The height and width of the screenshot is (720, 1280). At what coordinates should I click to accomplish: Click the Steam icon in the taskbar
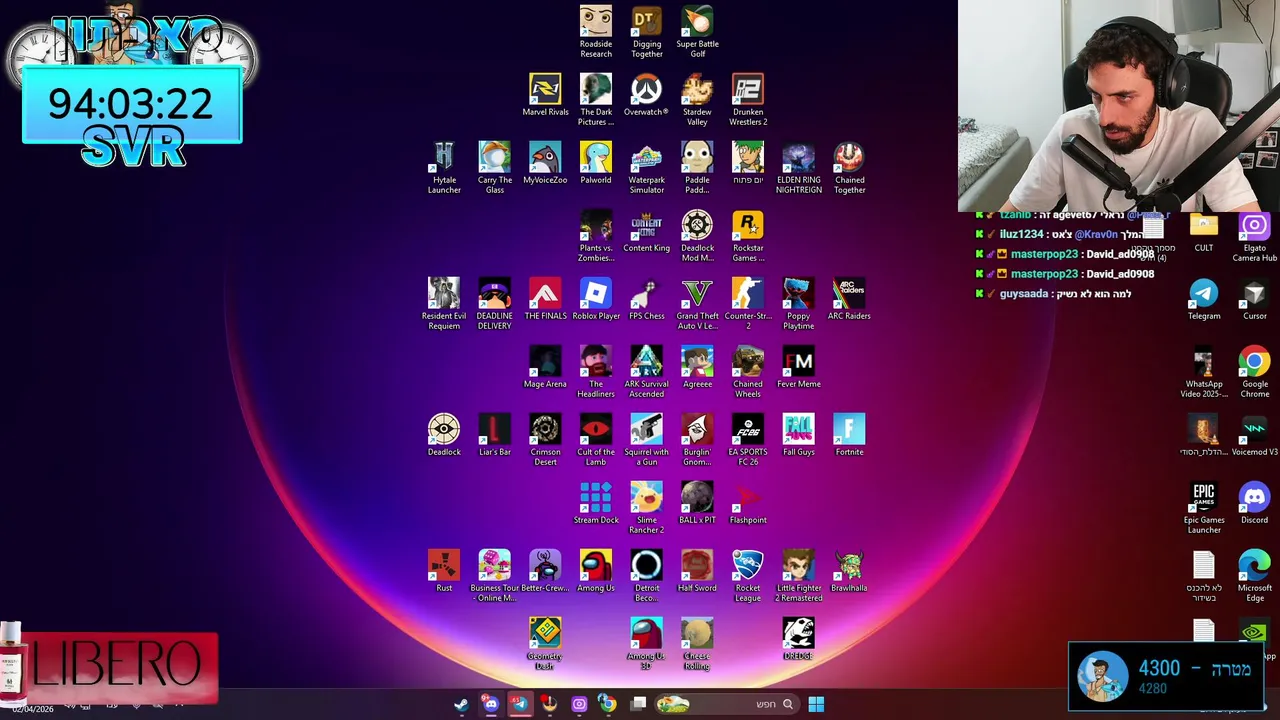tap(461, 704)
